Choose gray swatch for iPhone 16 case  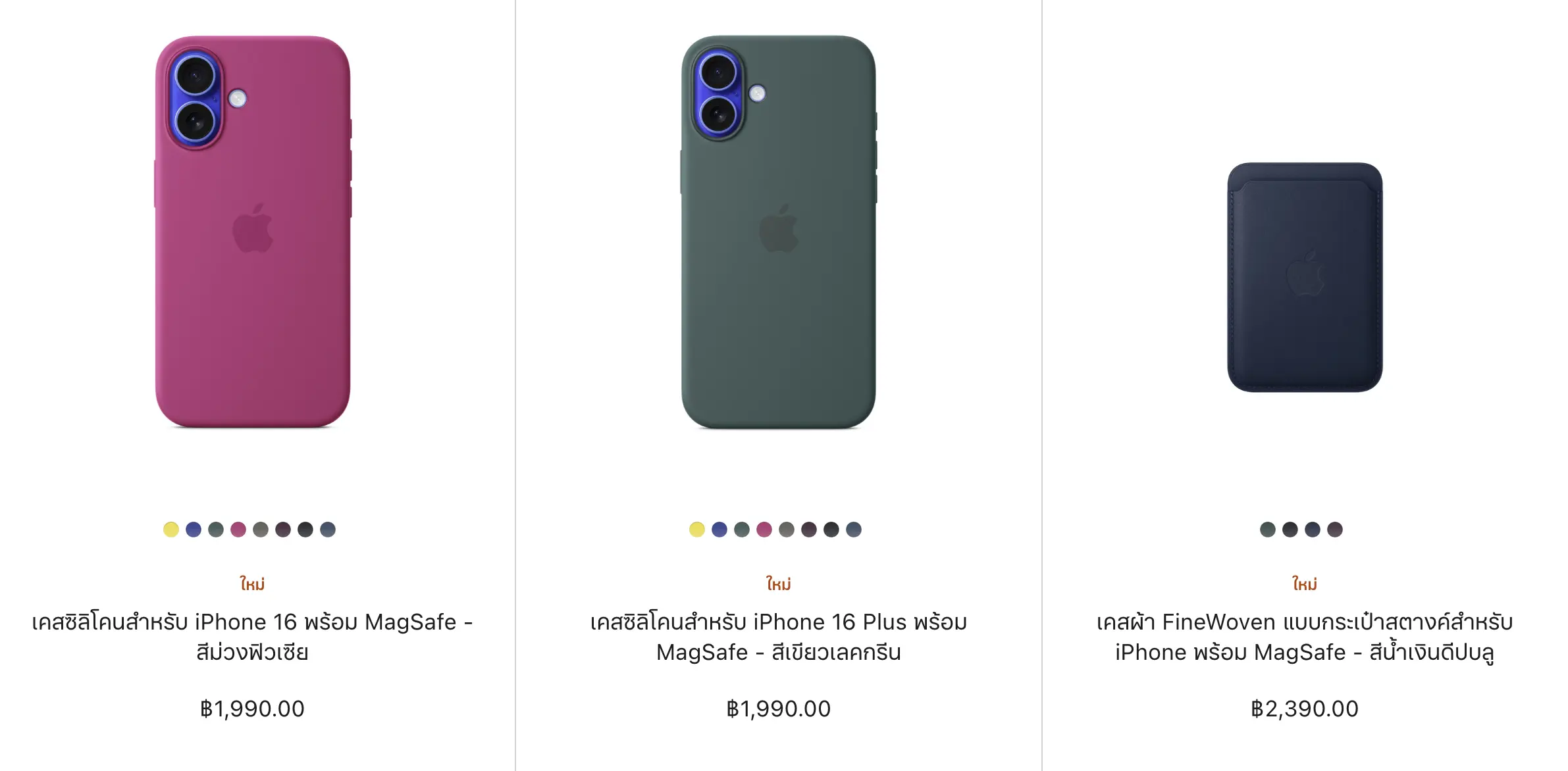click(x=261, y=530)
